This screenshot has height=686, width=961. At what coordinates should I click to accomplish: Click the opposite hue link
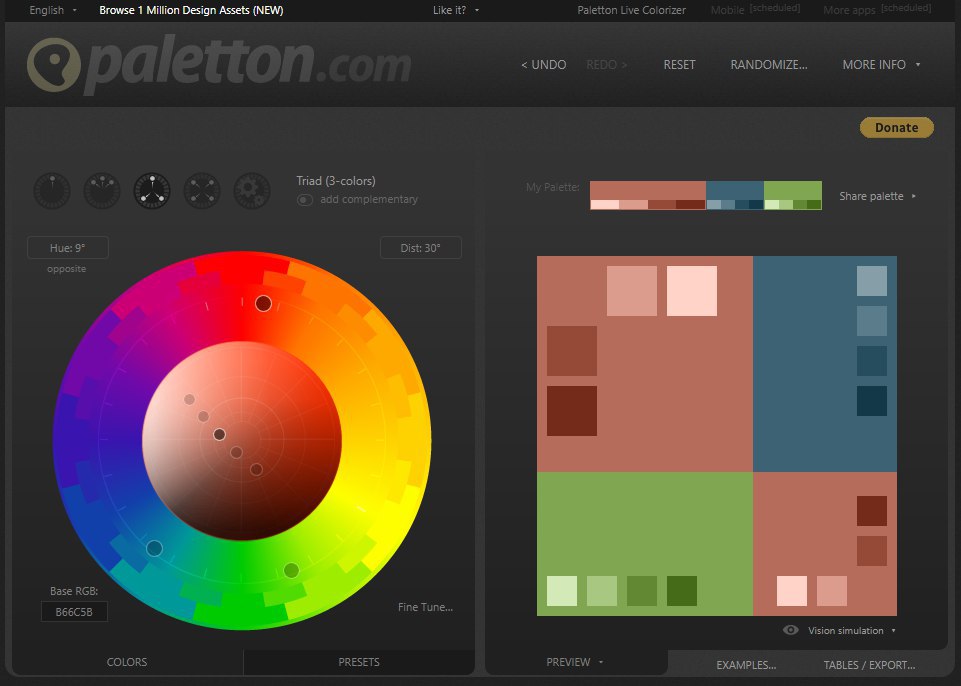coord(66,269)
